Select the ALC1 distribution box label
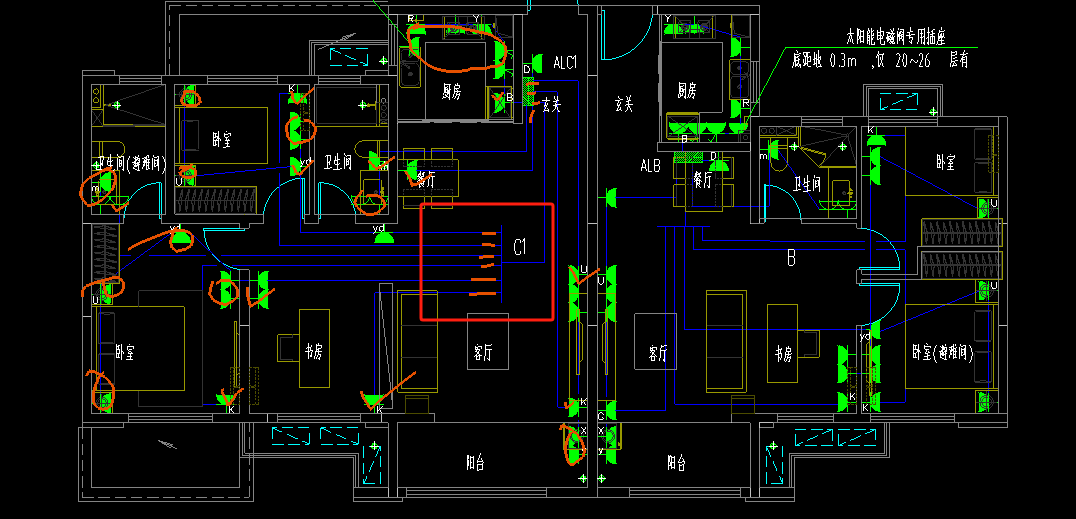 click(x=565, y=63)
